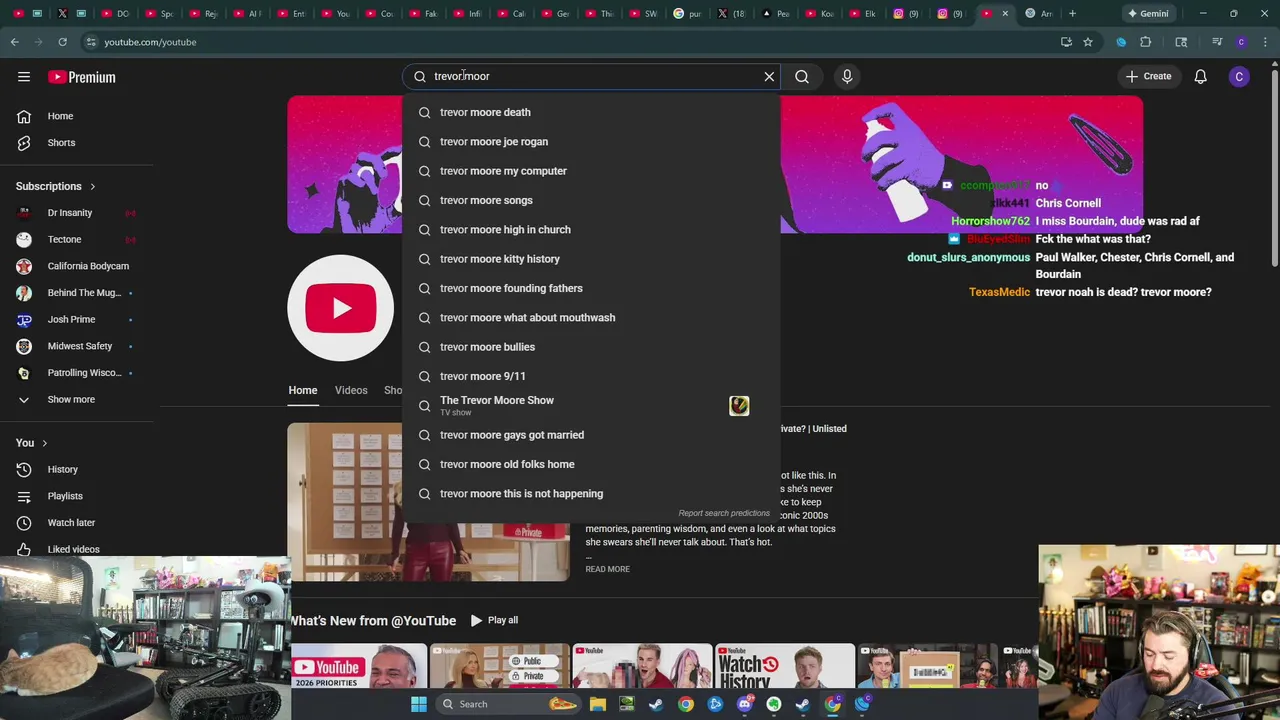Click the YouTube Premium logo

pos(82,77)
